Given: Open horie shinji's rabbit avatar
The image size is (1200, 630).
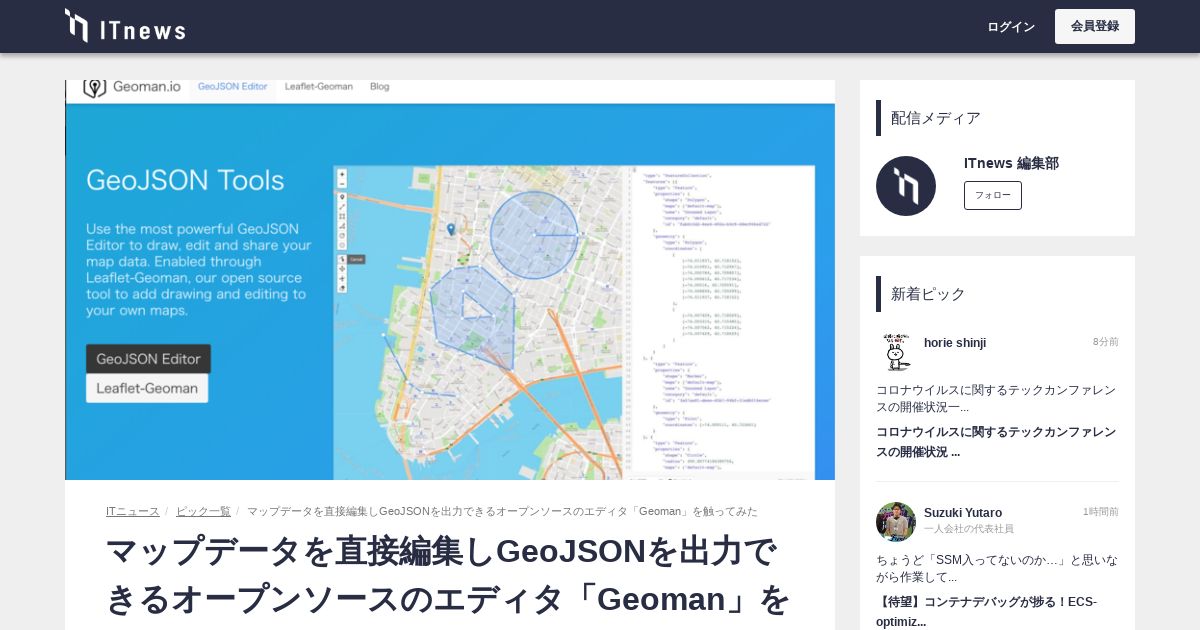Looking at the screenshot, I should point(896,352).
